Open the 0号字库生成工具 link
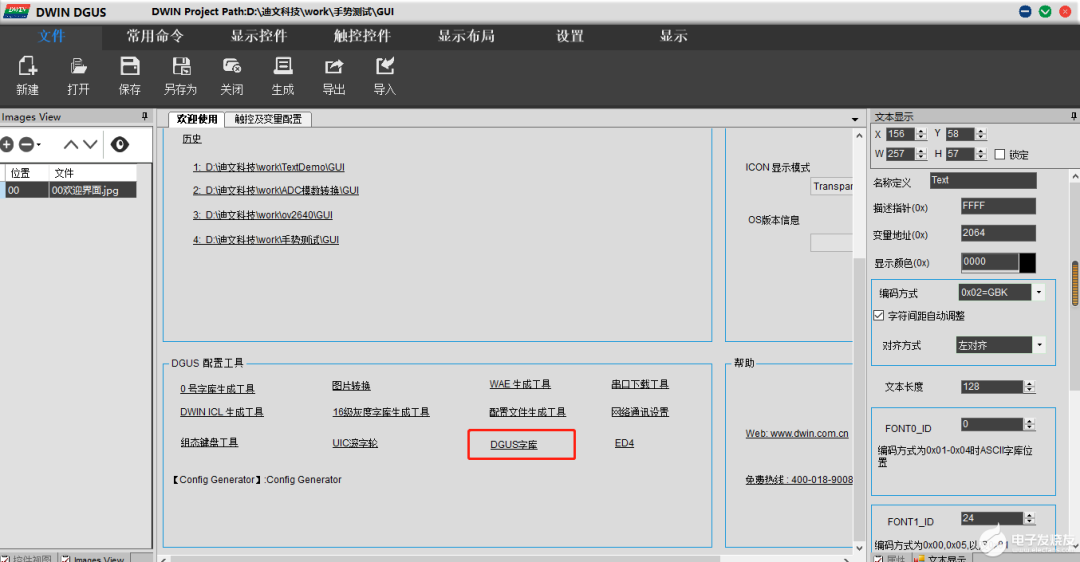1080x562 pixels. (218, 389)
